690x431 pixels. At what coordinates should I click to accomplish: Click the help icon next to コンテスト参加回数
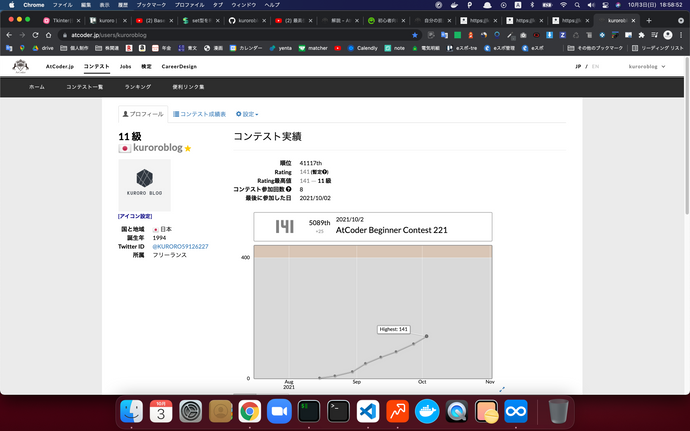(x=289, y=189)
